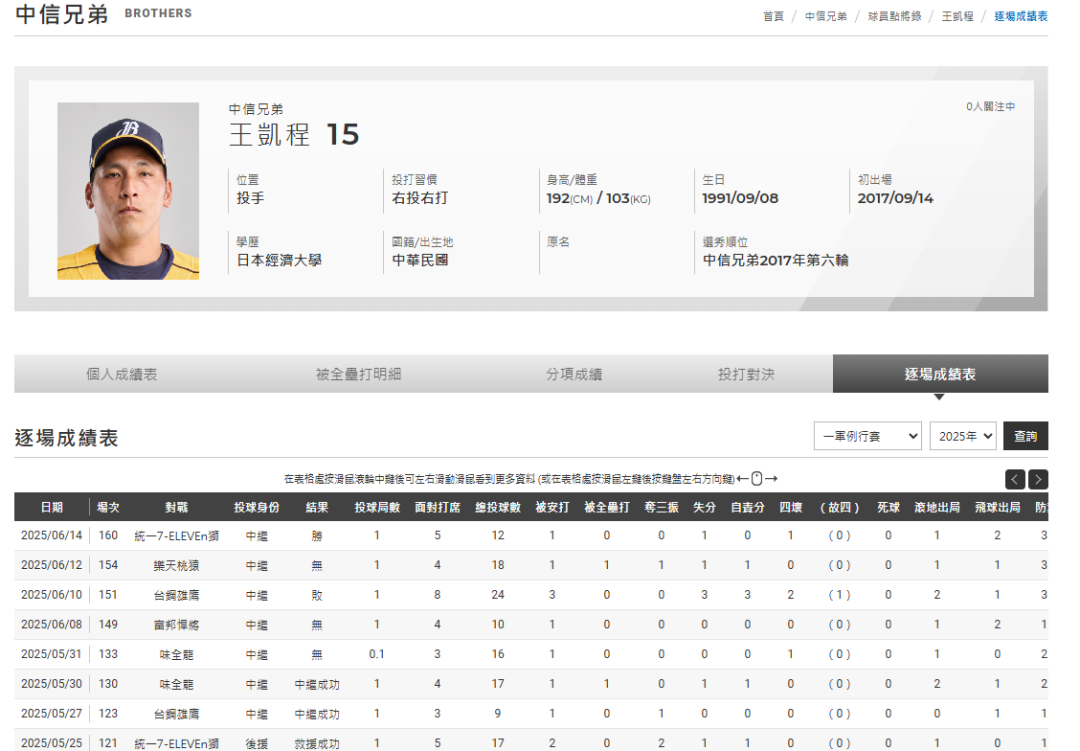Click the 對戰 column header
The height and width of the screenshot is (751, 1080).
coord(176,507)
